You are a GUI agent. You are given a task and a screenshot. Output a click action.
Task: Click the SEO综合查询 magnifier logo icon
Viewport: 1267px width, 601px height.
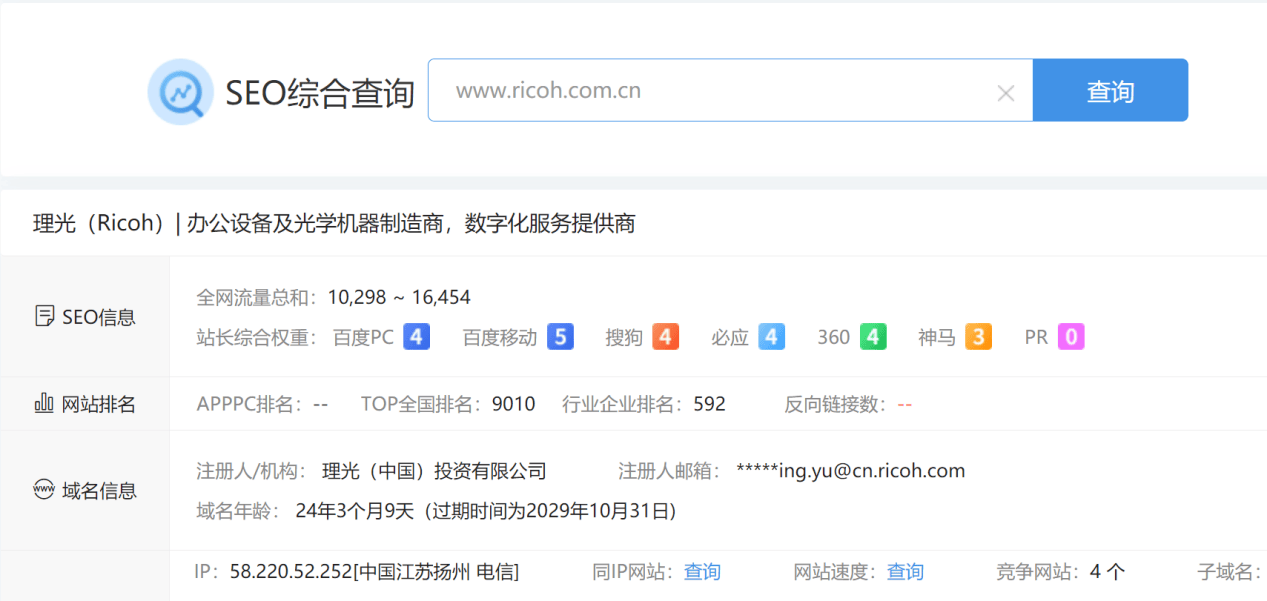[x=180, y=91]
